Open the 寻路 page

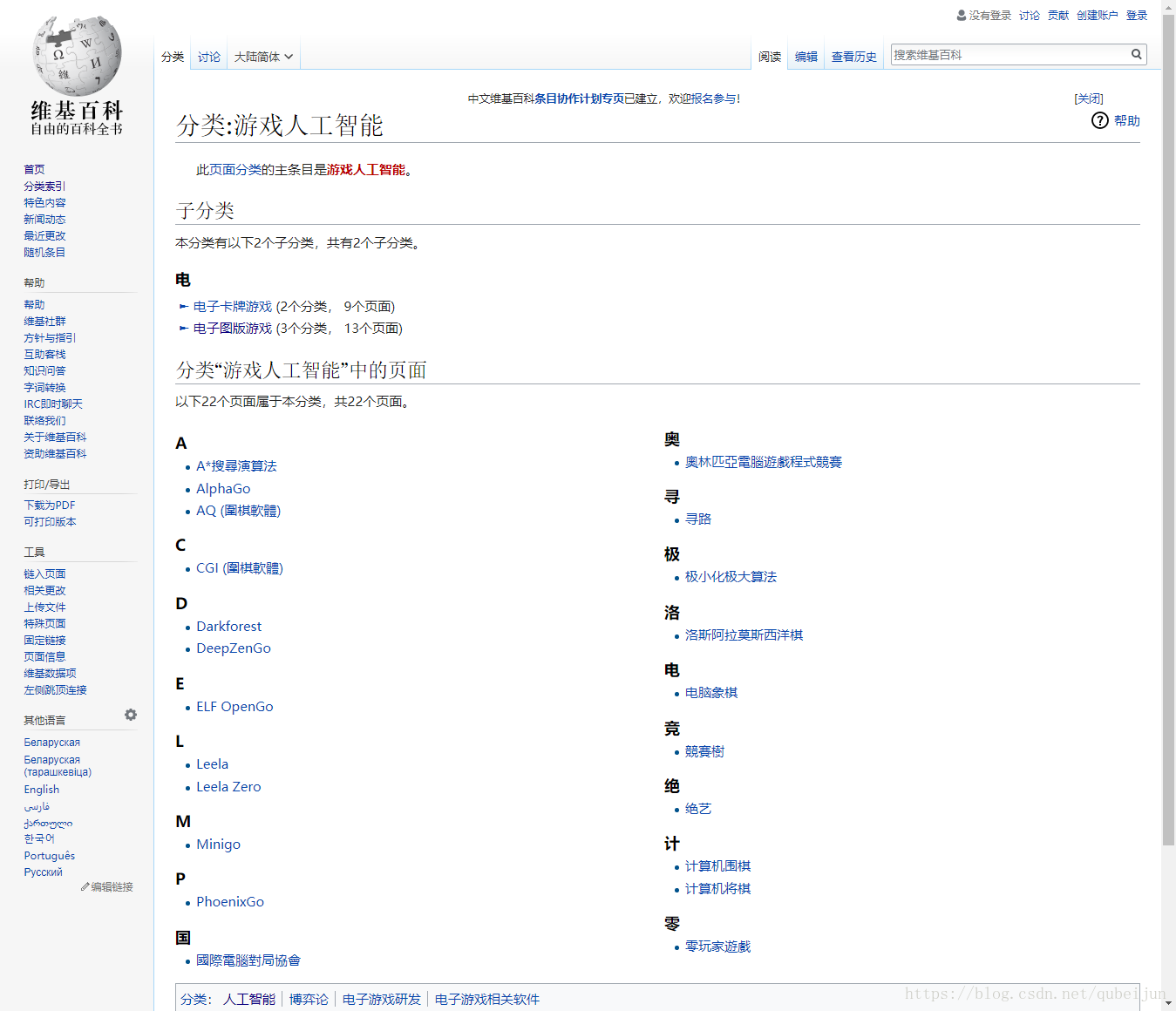tap(698, 519)
